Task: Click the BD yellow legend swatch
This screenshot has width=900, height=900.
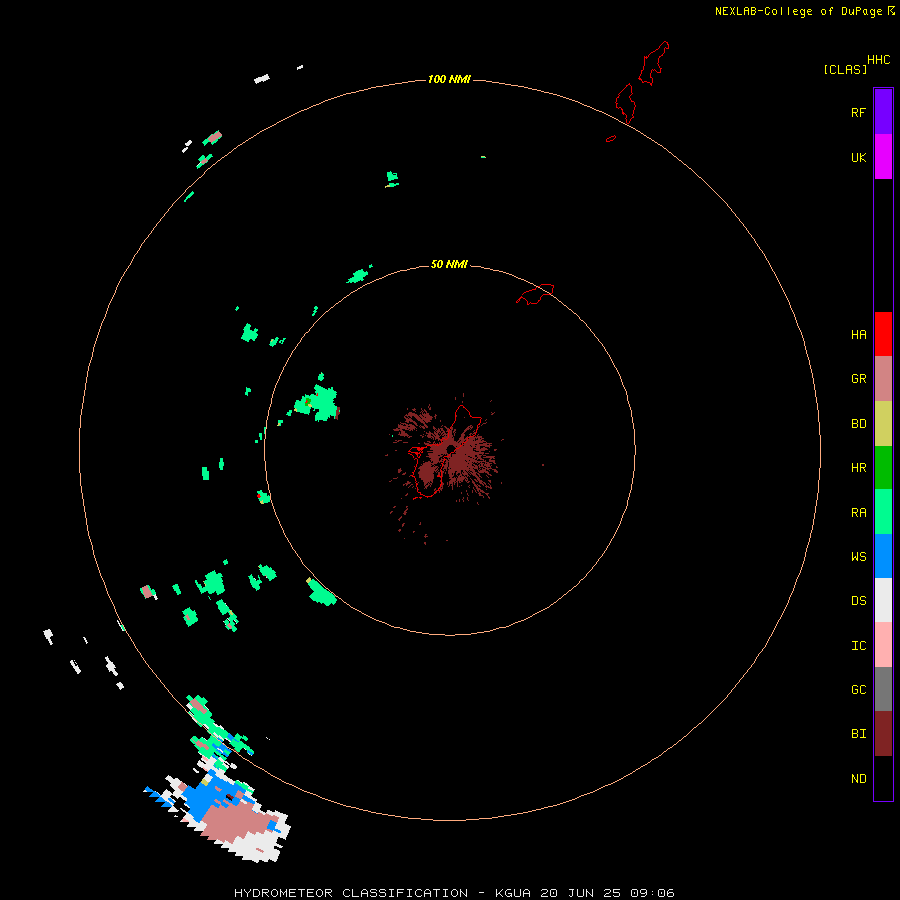Action: [883, 424]
